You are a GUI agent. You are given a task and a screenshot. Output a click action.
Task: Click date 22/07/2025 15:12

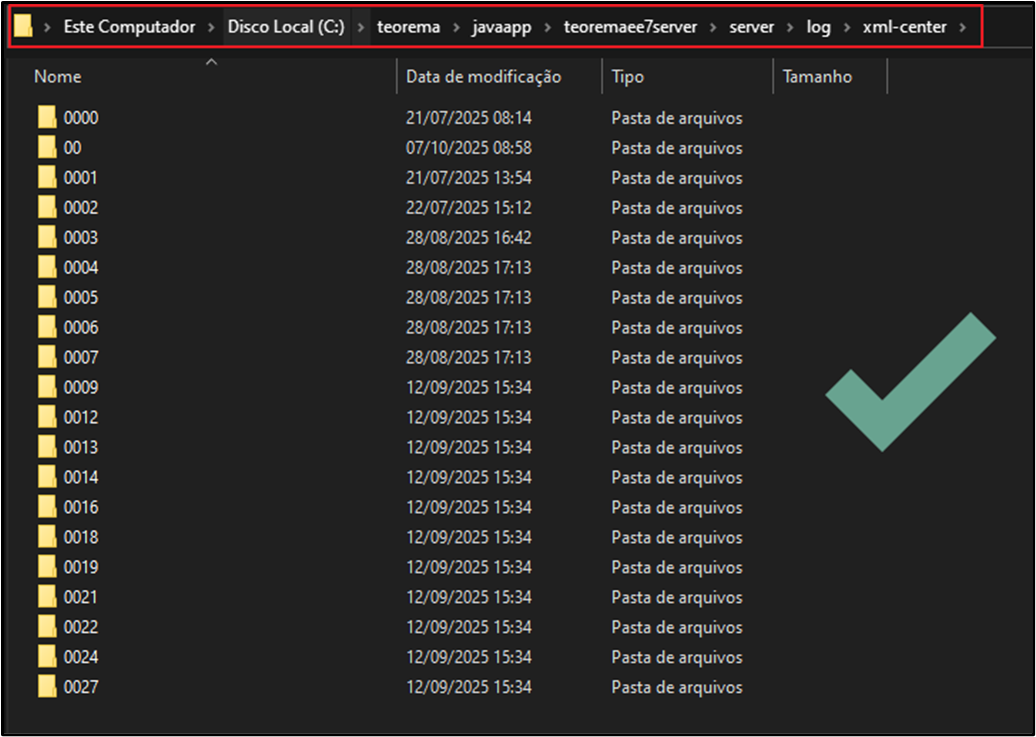469,208
